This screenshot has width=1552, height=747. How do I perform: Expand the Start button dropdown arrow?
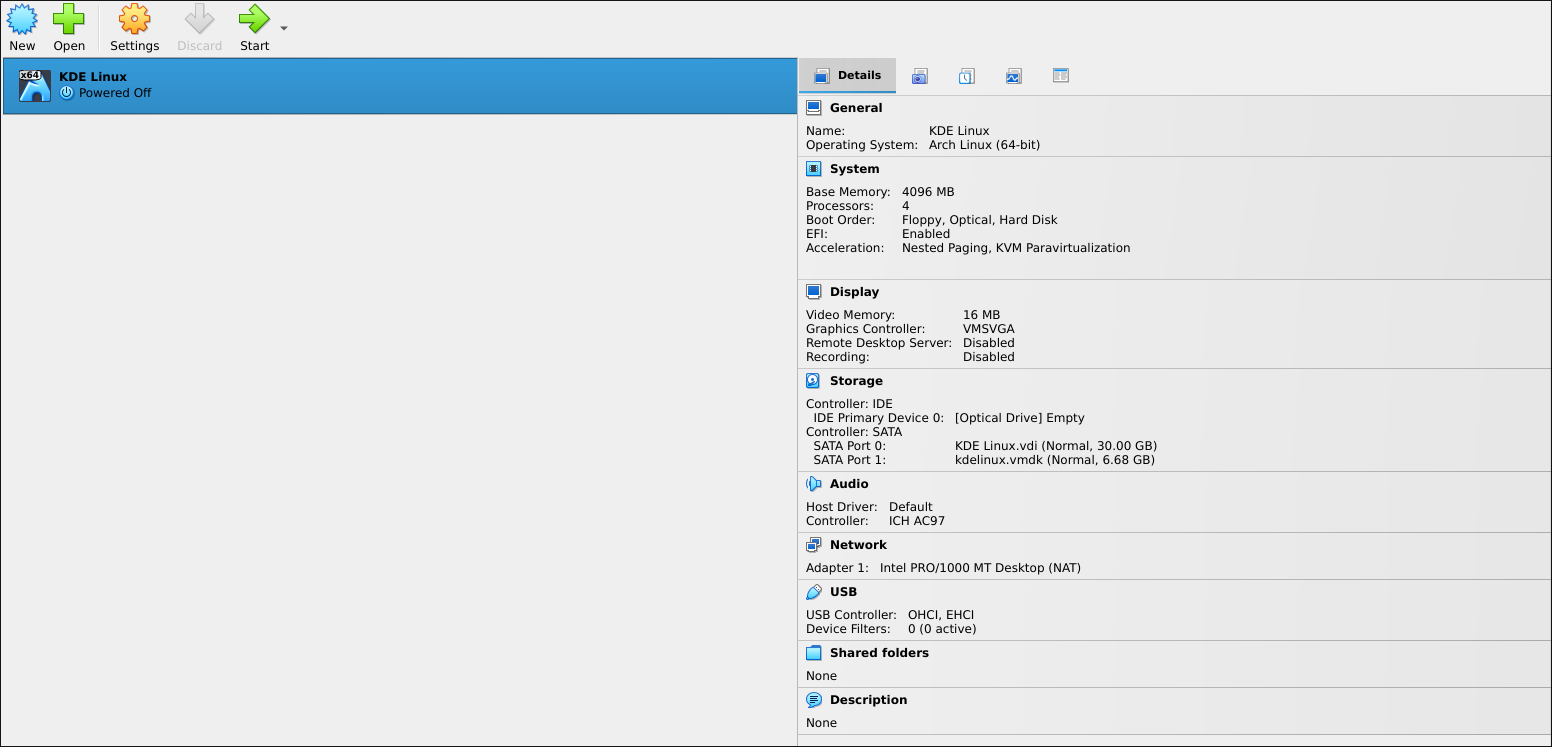(284, 28)
